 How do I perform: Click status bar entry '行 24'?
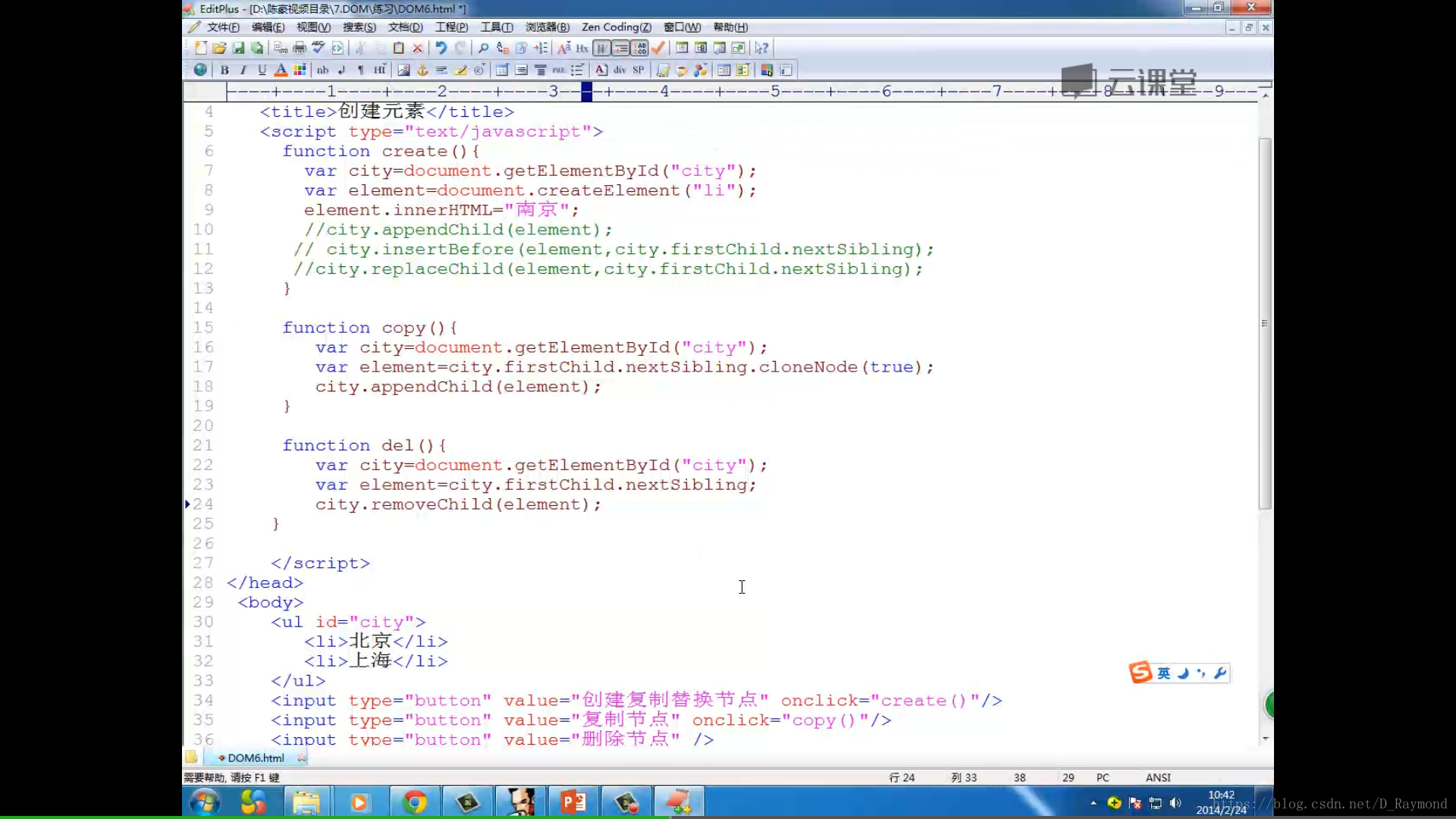tap(902, 777)
